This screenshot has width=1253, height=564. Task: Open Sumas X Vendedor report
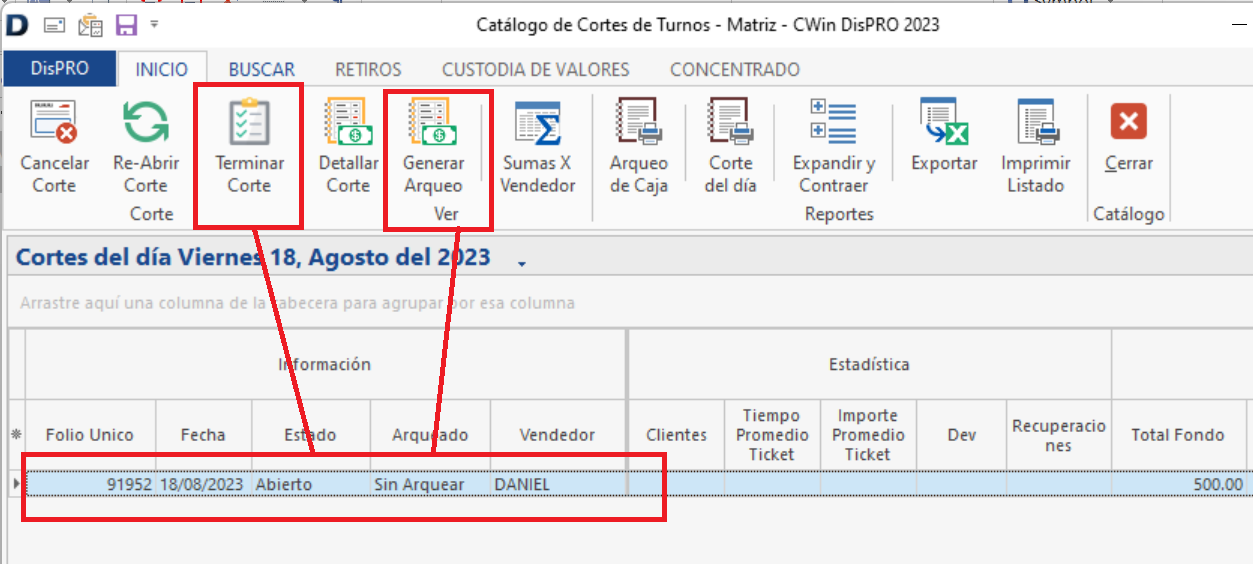tap(538, 145)
